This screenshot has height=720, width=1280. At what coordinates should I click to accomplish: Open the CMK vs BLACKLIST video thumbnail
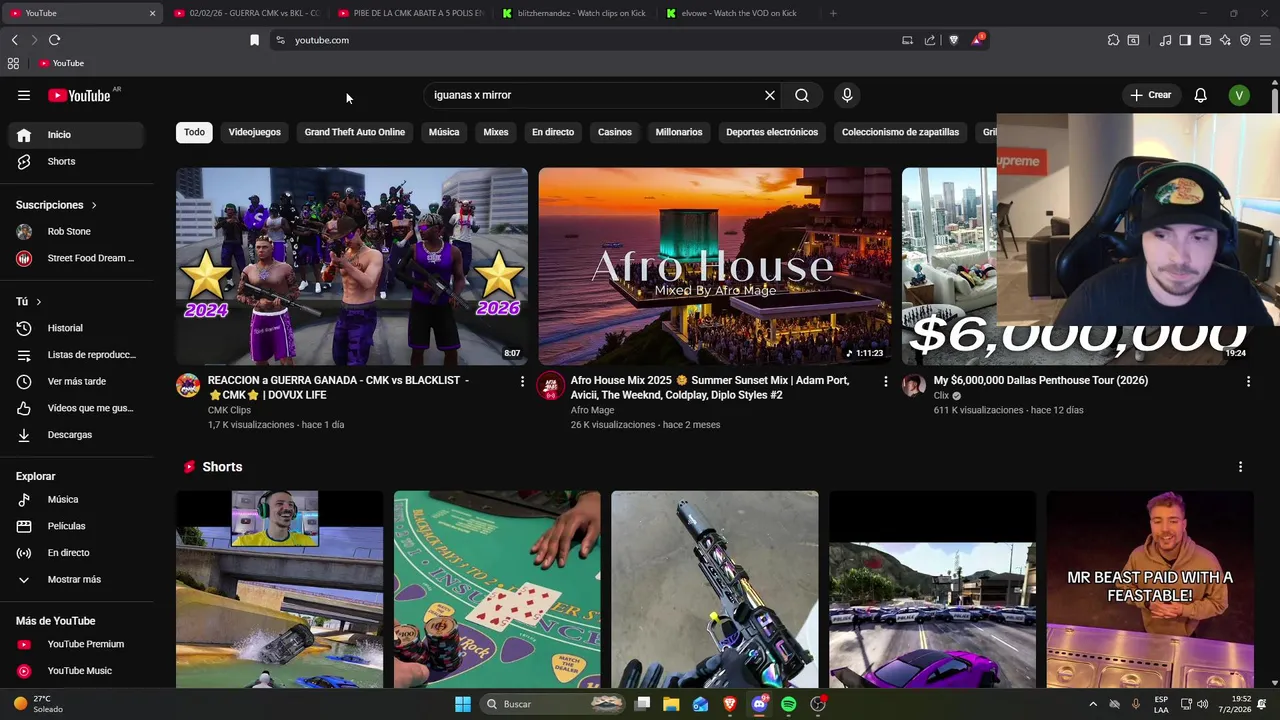coord(352,266)
